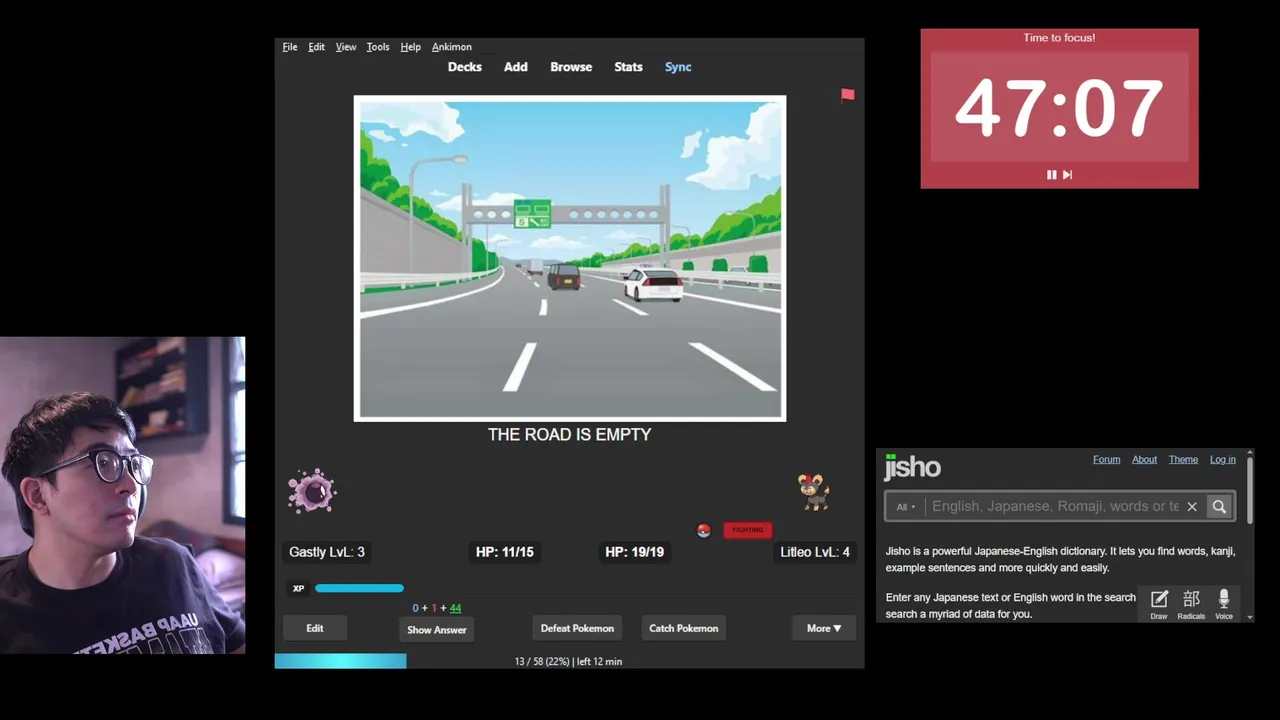
Task: Open Jisho Theme link
Action: (x=1183, y=460)
